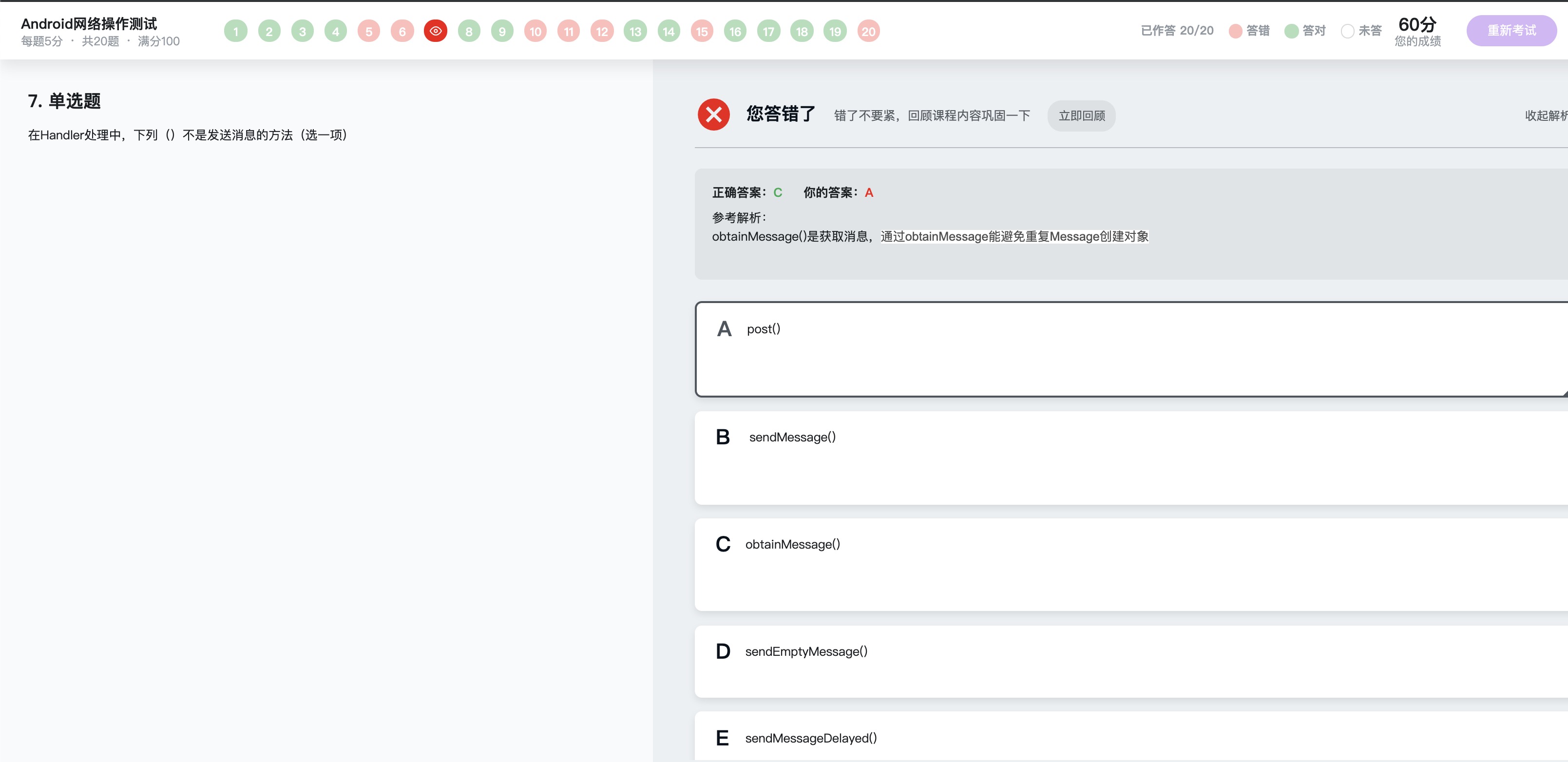Click the red wrong-answer X icon
The height and width of the screenshot is (762, 1568).
(714, 114)
